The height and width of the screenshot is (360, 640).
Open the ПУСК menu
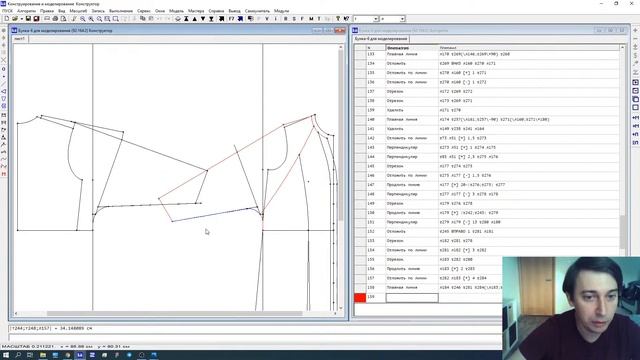point(7,11)
